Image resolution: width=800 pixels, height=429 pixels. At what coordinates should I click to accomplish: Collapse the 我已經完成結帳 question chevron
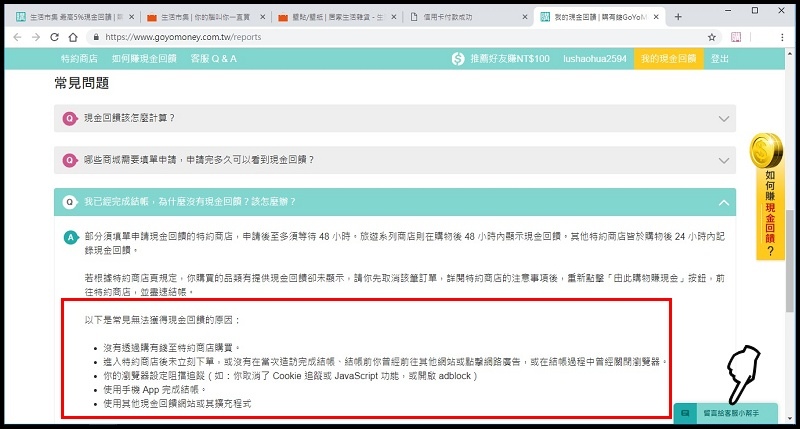pyautogui.click(x=724, y=202)
